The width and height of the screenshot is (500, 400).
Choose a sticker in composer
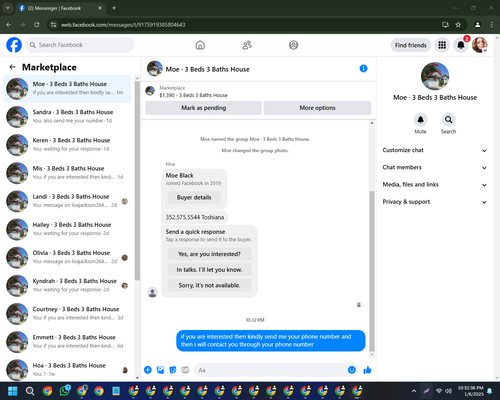pyautogui.click(x=173, y=370)
